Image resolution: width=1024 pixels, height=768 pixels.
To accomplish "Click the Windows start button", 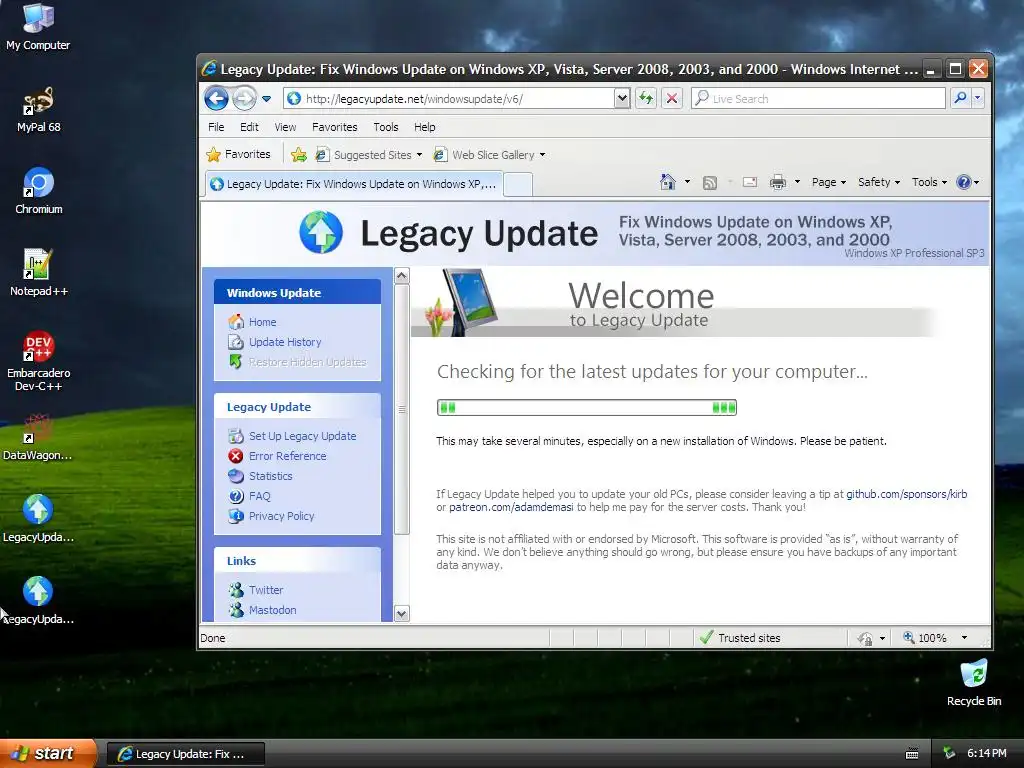I will (x=48, y=753).
